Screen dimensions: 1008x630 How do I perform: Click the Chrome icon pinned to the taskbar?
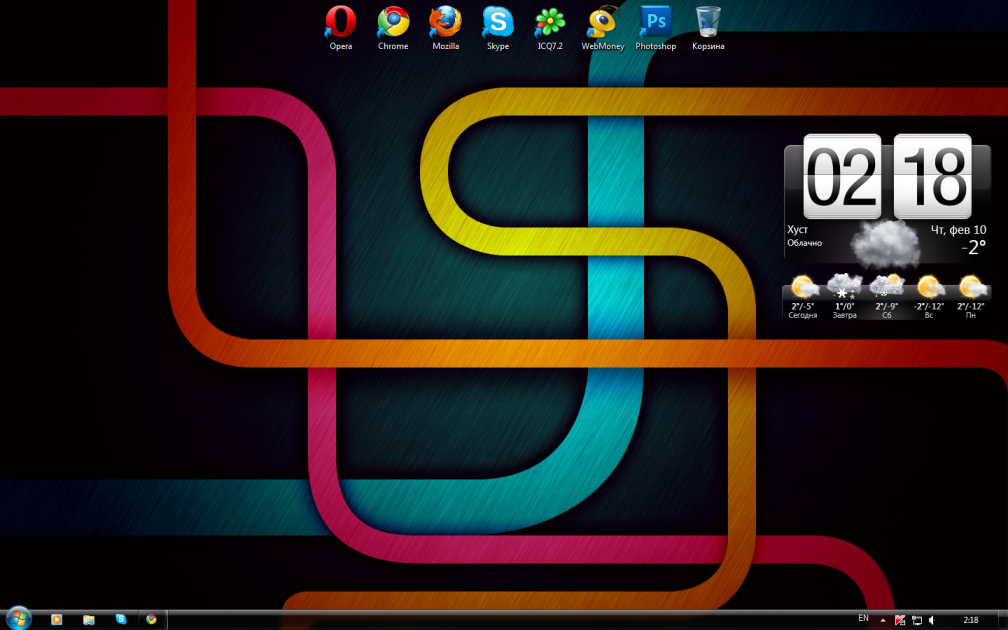(151, 620)
